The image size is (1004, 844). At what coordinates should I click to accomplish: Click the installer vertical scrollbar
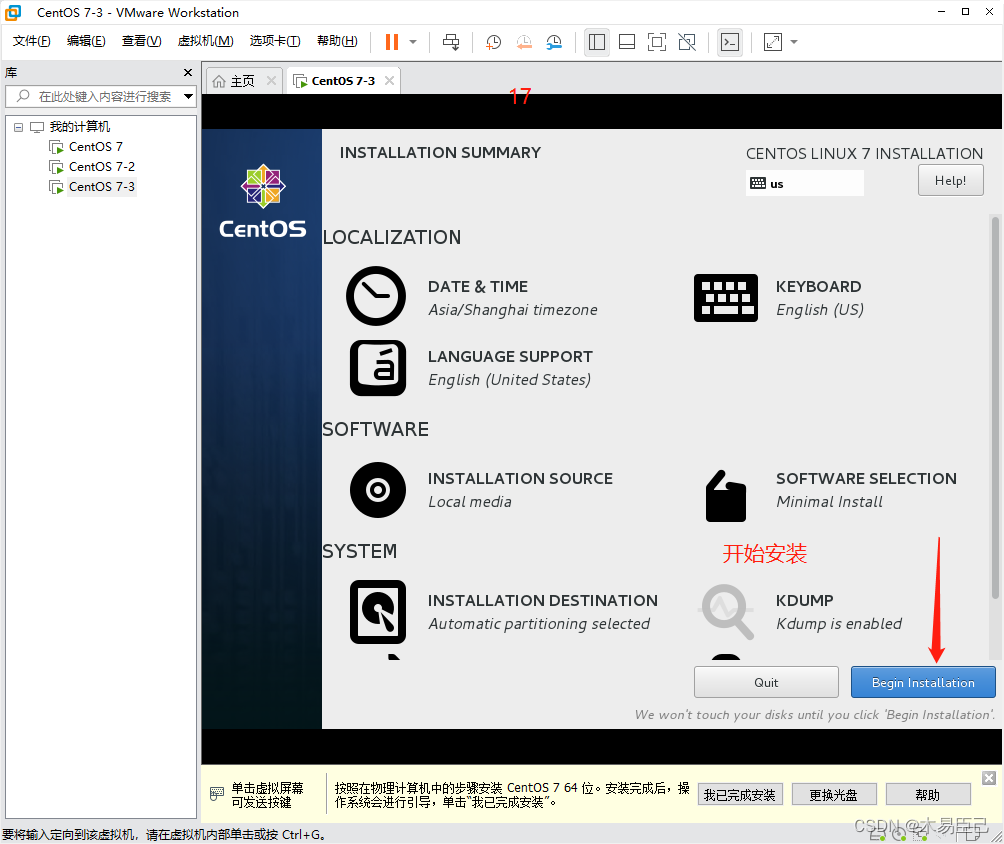[x=995, y=408]
